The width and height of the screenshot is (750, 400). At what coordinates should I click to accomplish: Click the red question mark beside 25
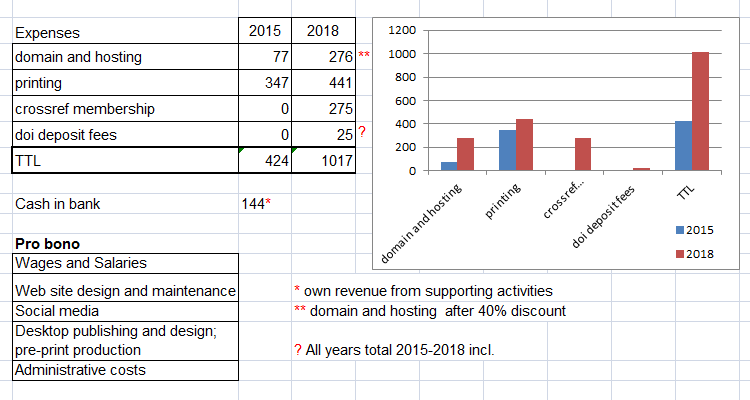(362, 132)
